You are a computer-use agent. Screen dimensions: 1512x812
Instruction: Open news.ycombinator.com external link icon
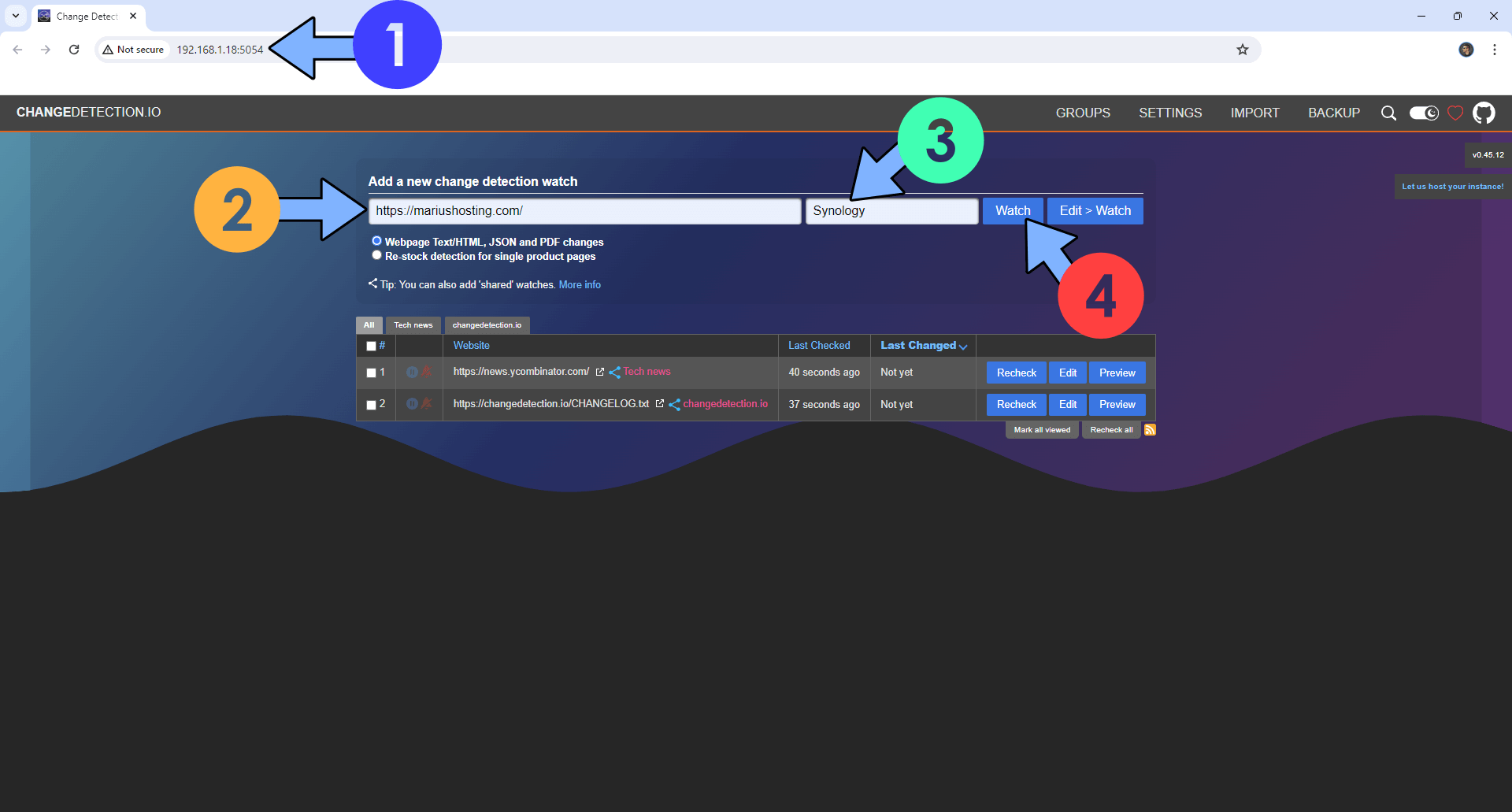pyautogui.click(x=599, y=372)
